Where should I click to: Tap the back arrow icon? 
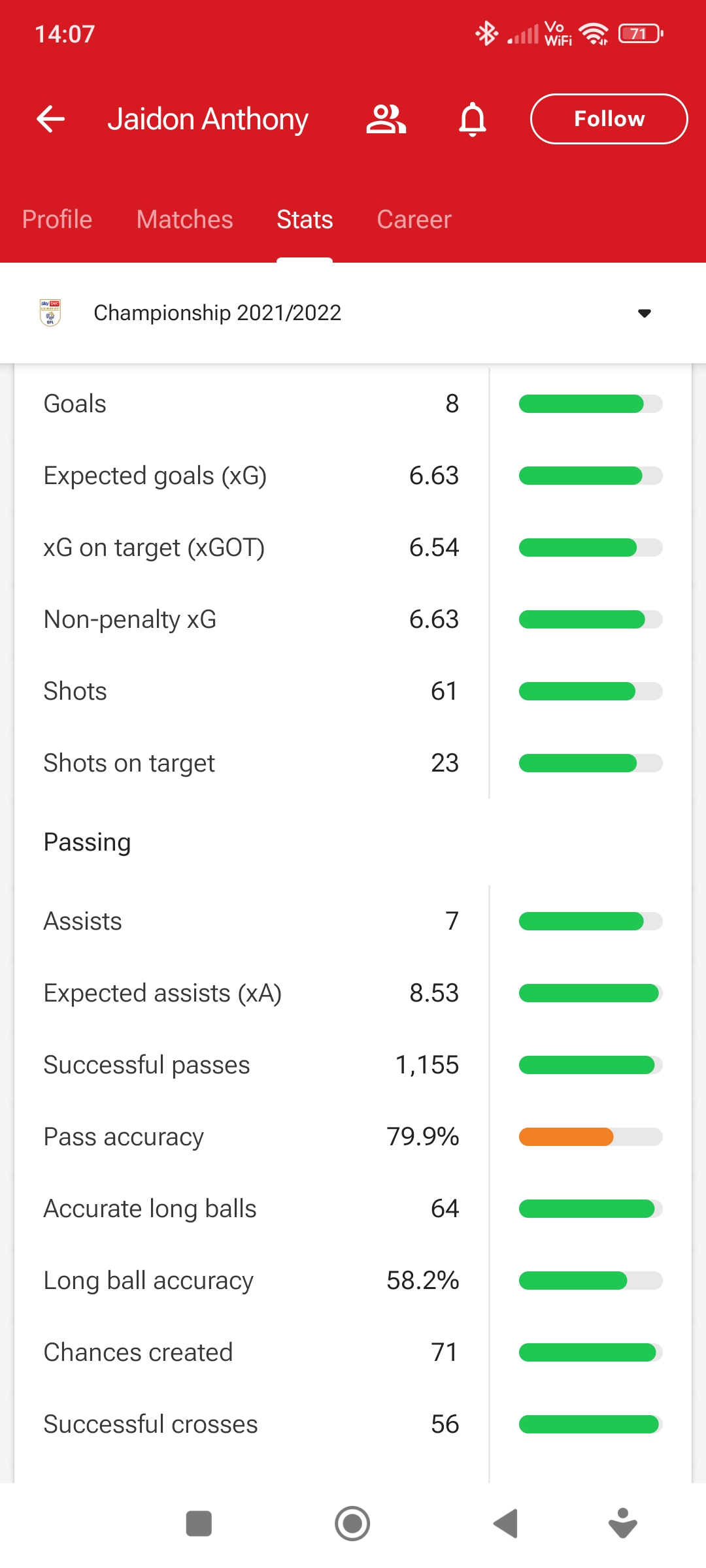point(50,119)
